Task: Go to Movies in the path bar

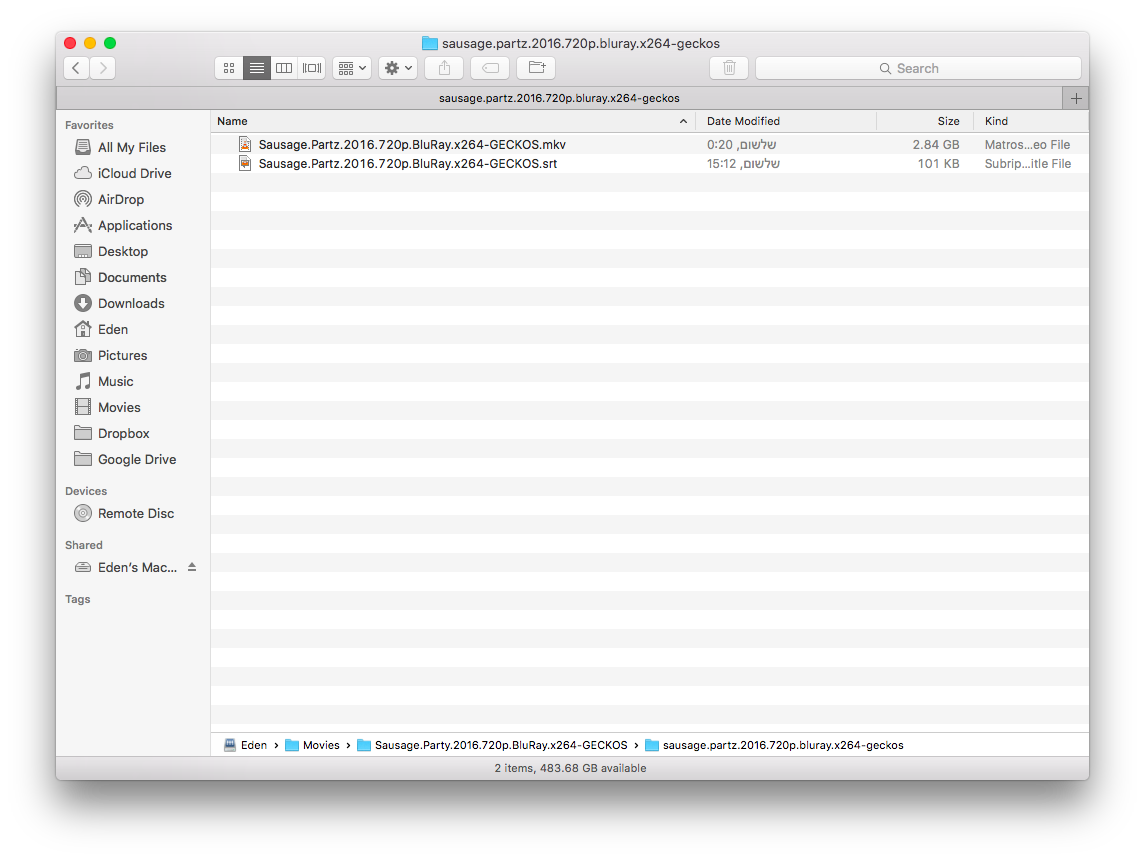Action: click(313, 745)
